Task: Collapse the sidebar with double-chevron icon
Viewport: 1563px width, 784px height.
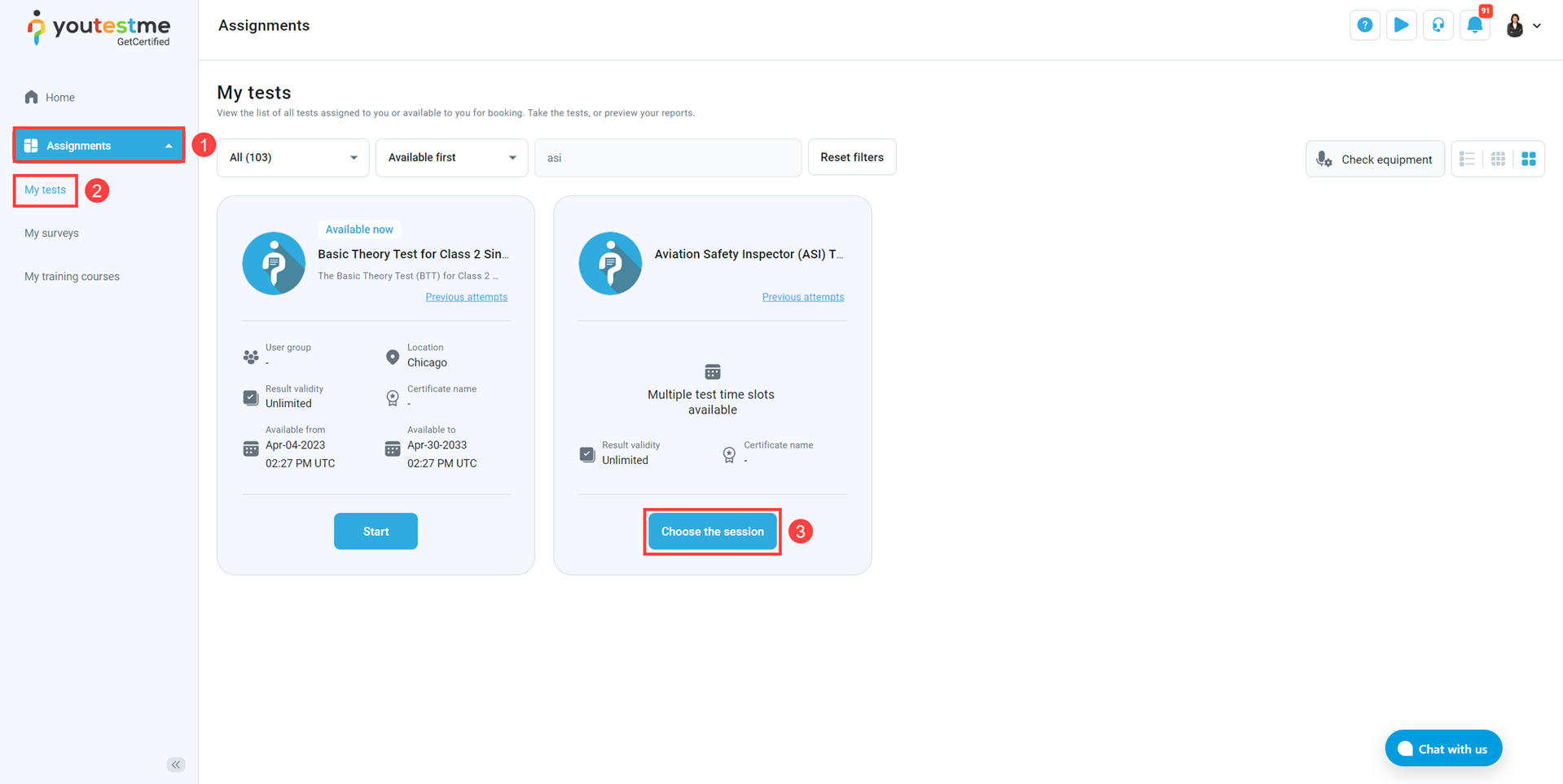Action: point(176,764)
